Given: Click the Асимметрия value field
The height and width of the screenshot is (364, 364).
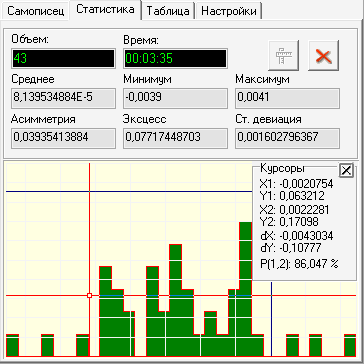Looking at the screenshot, I should 63,138.
